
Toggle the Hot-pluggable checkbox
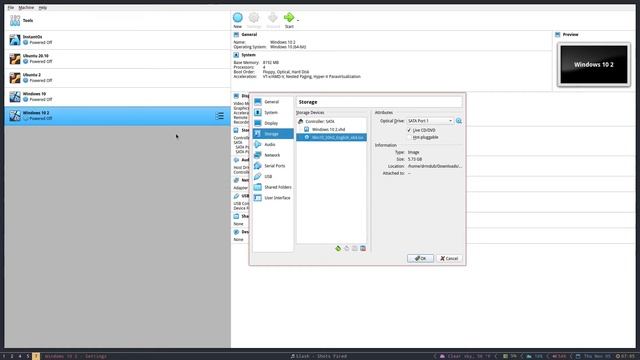409,137
